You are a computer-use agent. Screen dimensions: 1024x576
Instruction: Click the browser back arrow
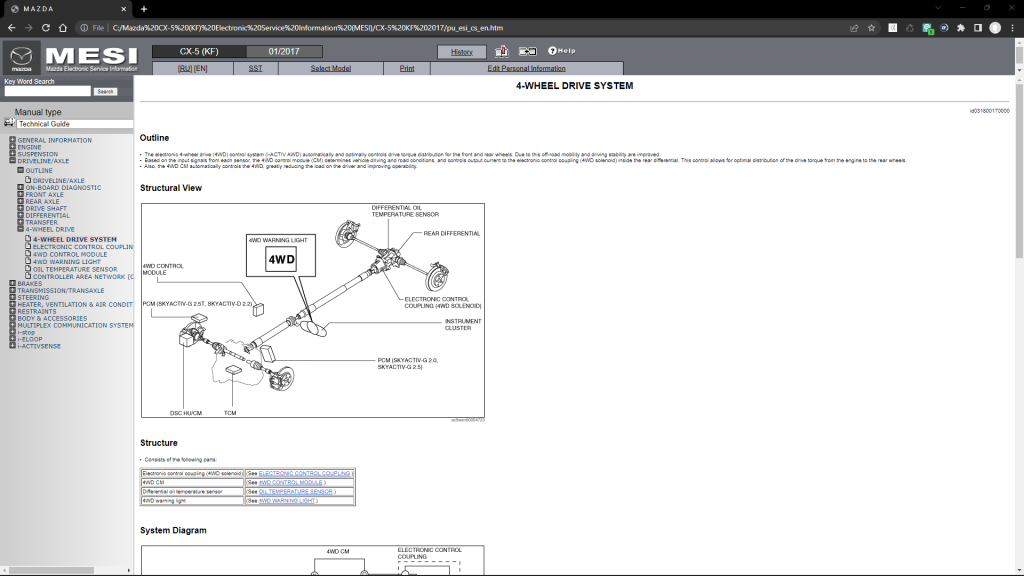click(10, 28)
